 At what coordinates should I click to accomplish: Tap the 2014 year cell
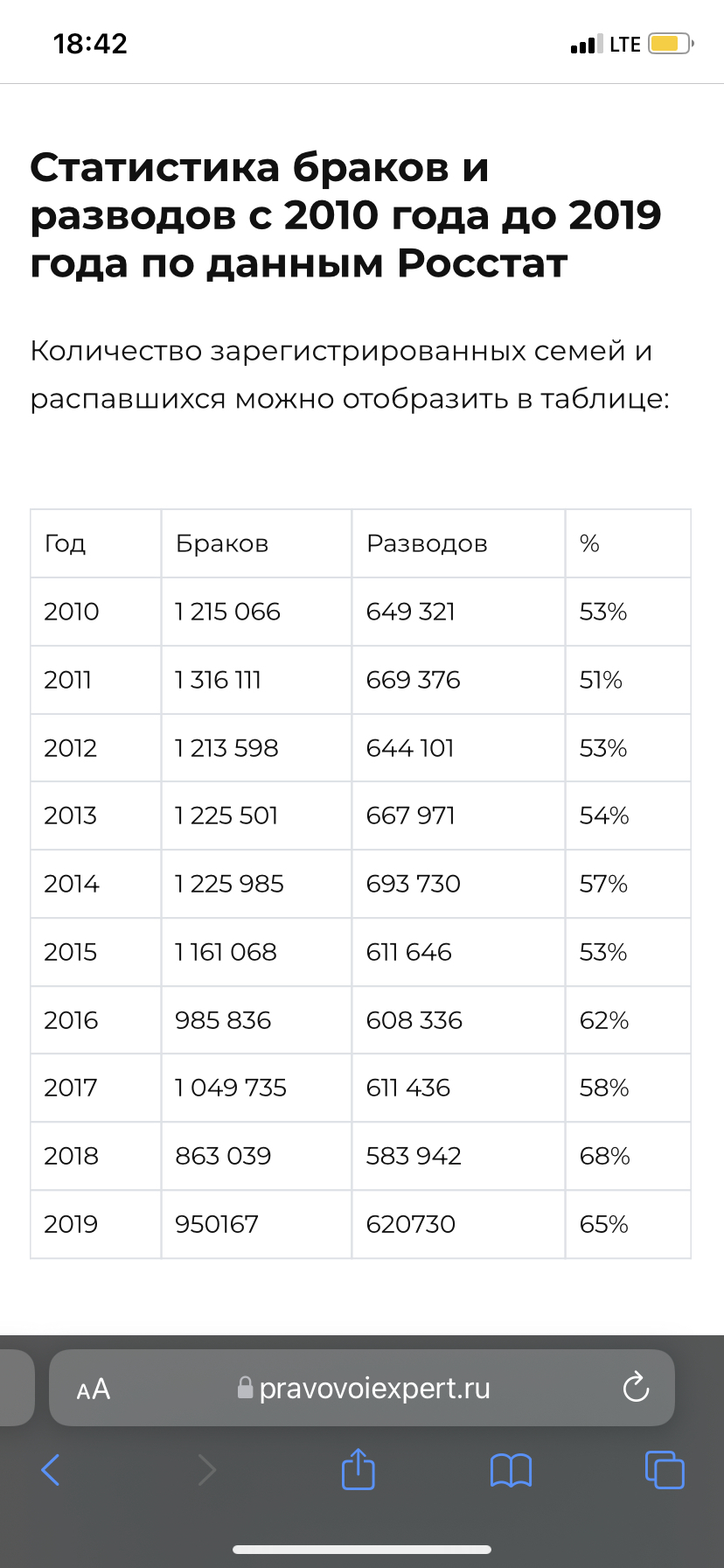tap(72, 884)
